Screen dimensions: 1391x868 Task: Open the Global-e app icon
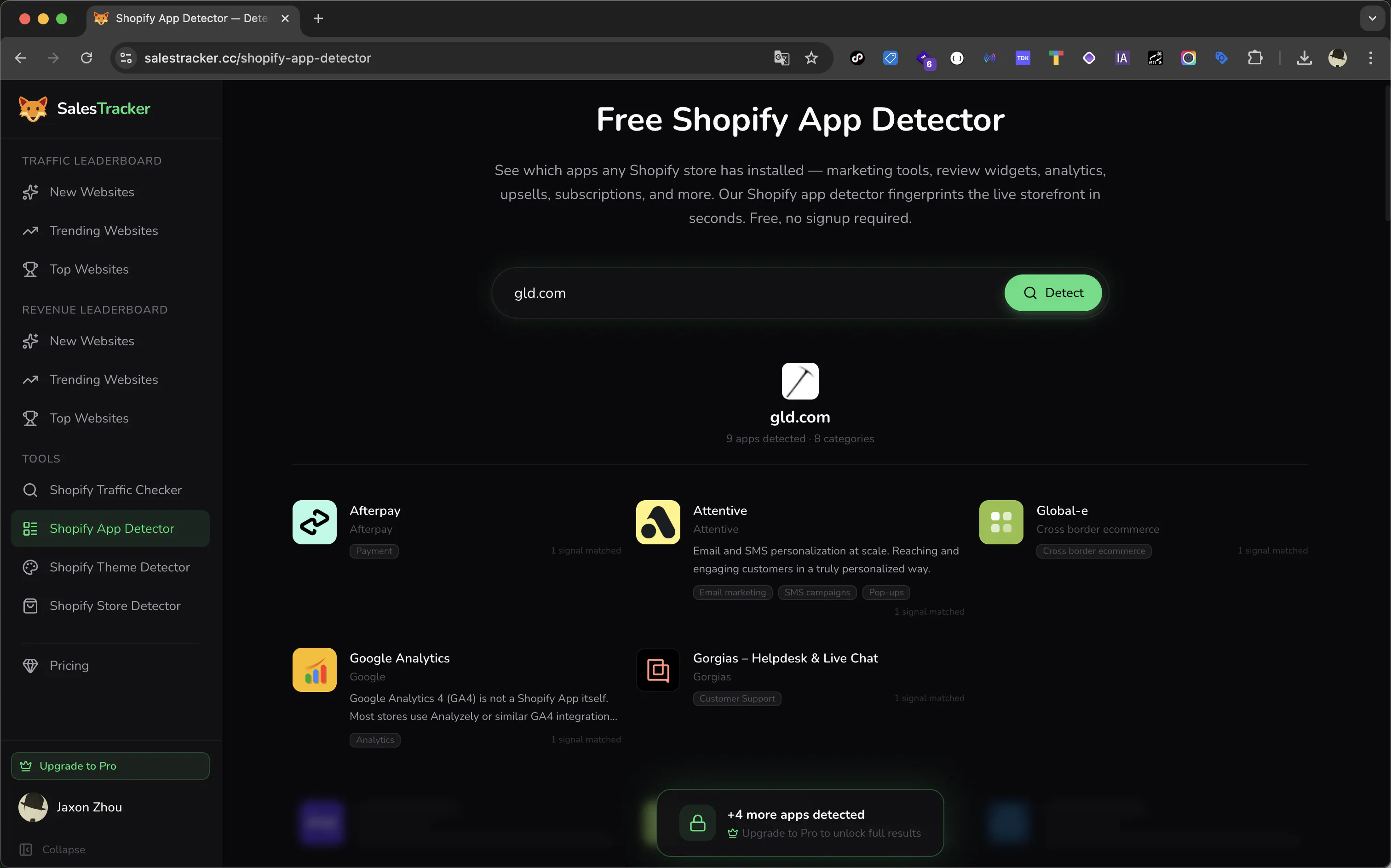[x=1001, y=522]
